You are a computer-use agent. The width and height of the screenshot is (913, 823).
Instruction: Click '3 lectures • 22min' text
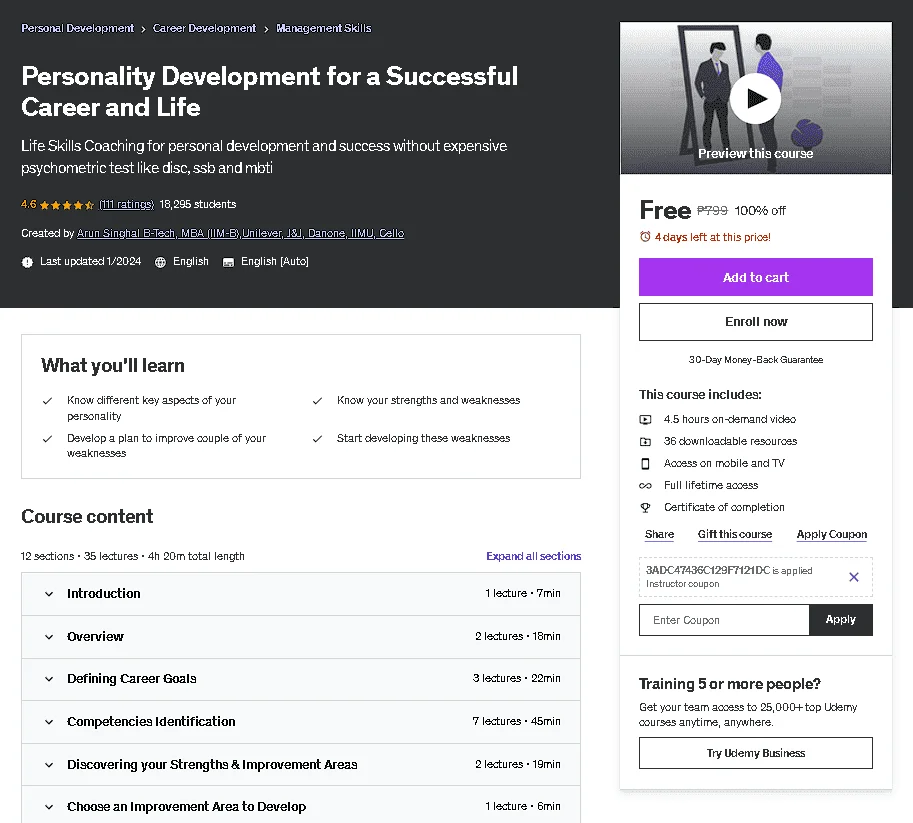[516, 679]
